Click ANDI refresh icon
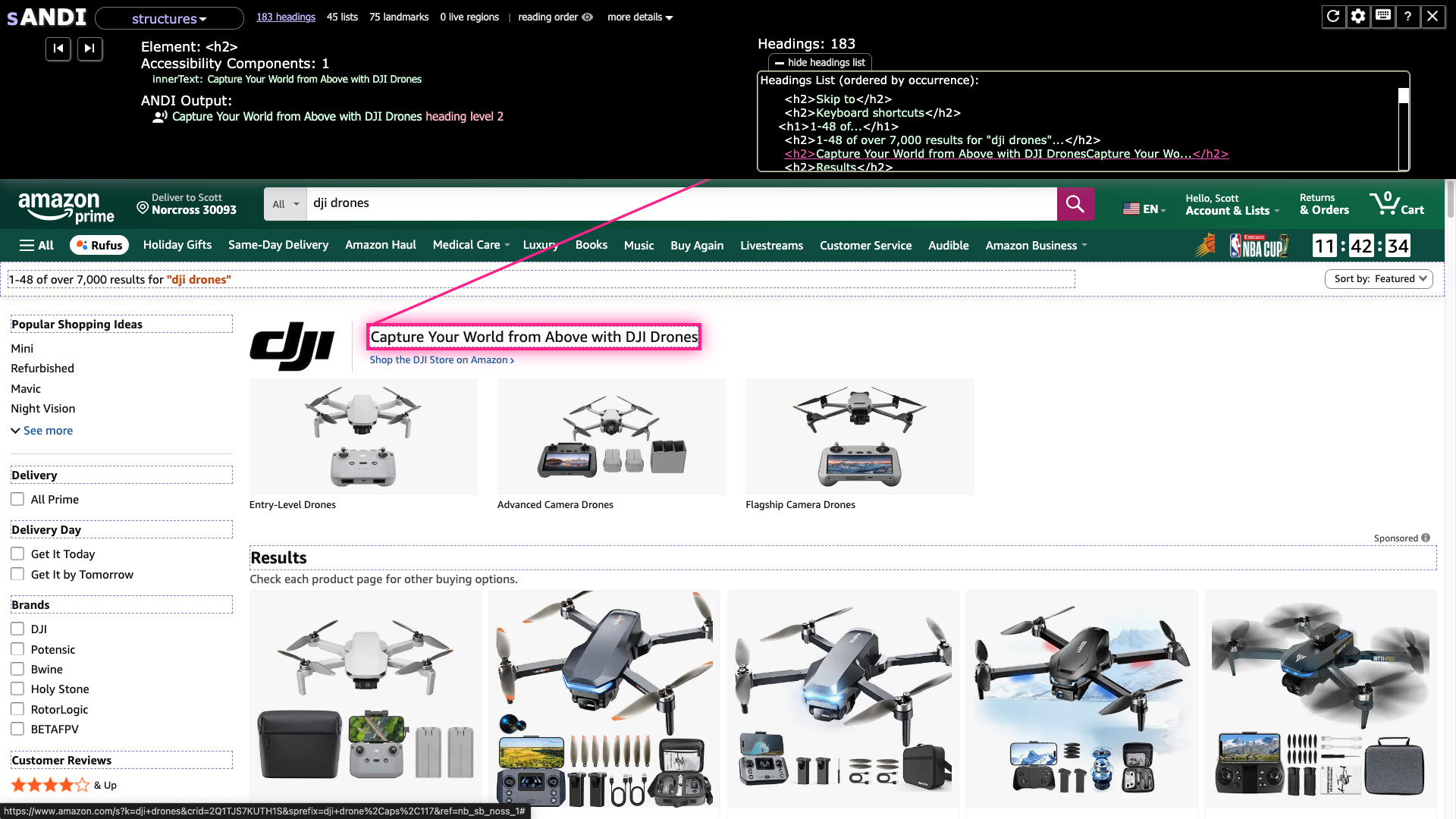The height and width of the screenshot is (819, 1456). click(1333, 16)
